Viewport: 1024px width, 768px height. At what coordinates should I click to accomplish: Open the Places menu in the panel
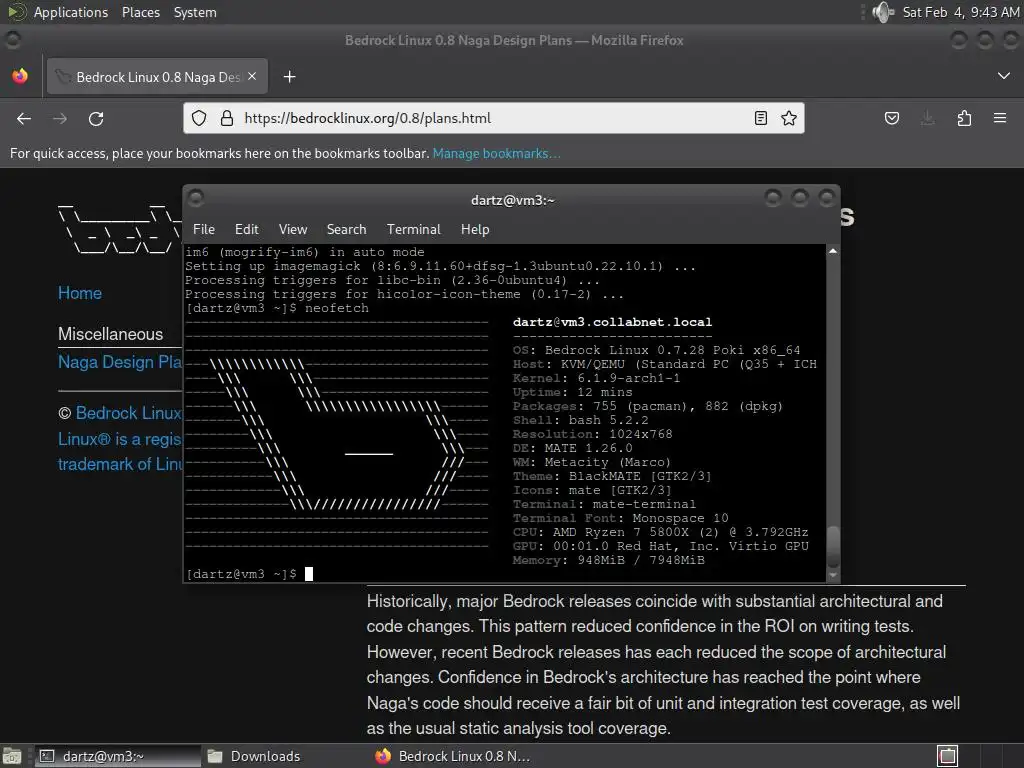[140, 12]
